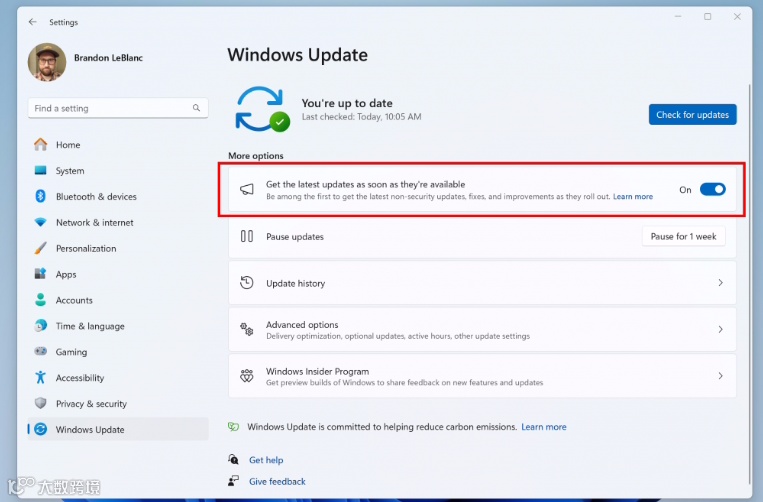Open Personalization settings page

[118, 248]
